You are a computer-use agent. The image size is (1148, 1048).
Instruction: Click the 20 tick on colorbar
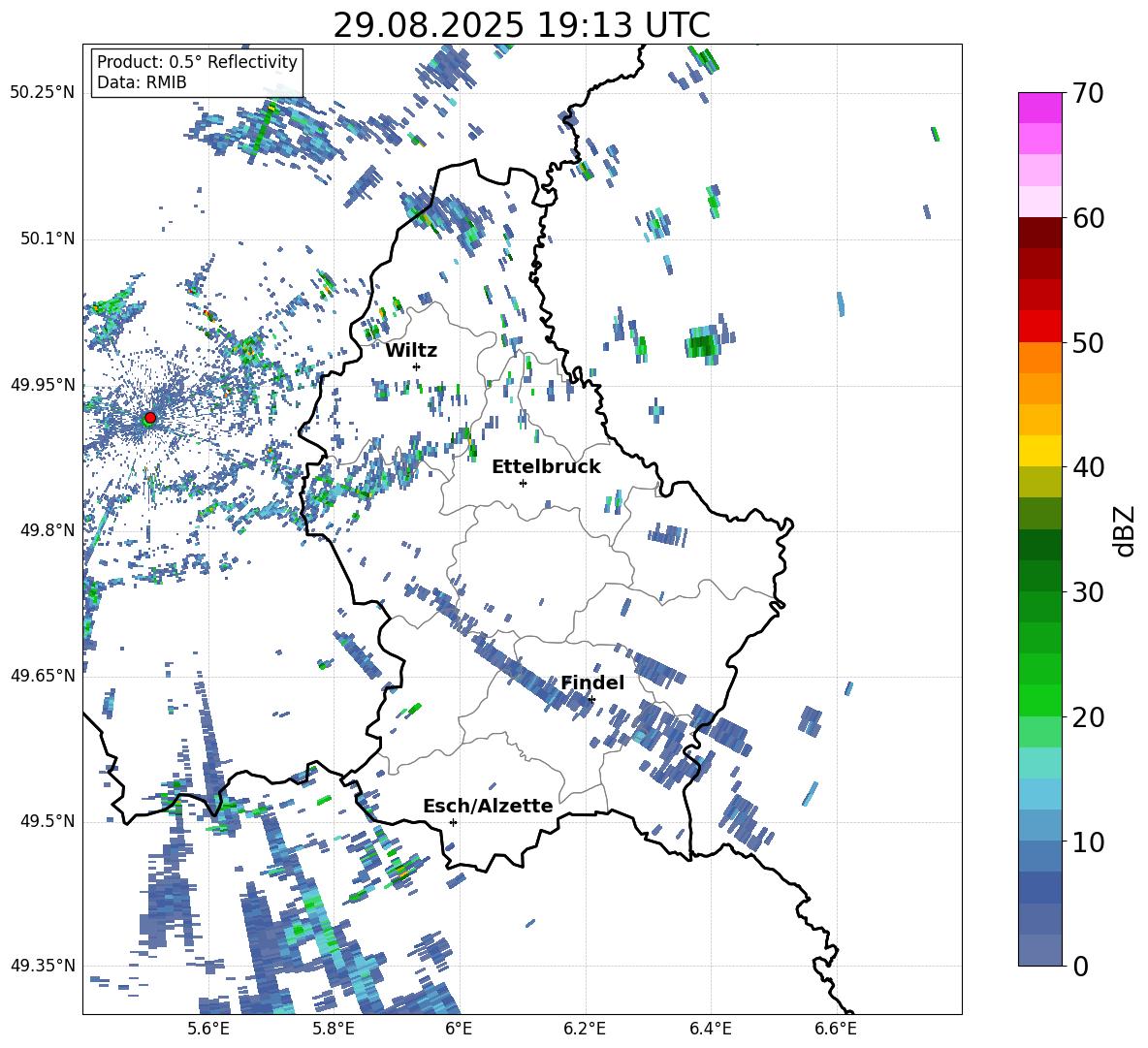coord(1088,716)
